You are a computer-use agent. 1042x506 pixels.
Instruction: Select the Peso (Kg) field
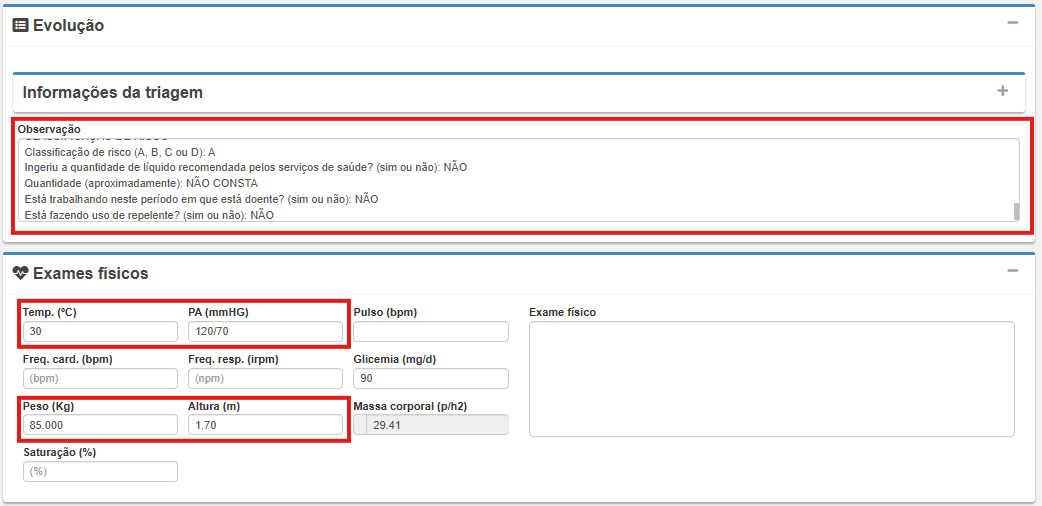[x=100, y=425]
